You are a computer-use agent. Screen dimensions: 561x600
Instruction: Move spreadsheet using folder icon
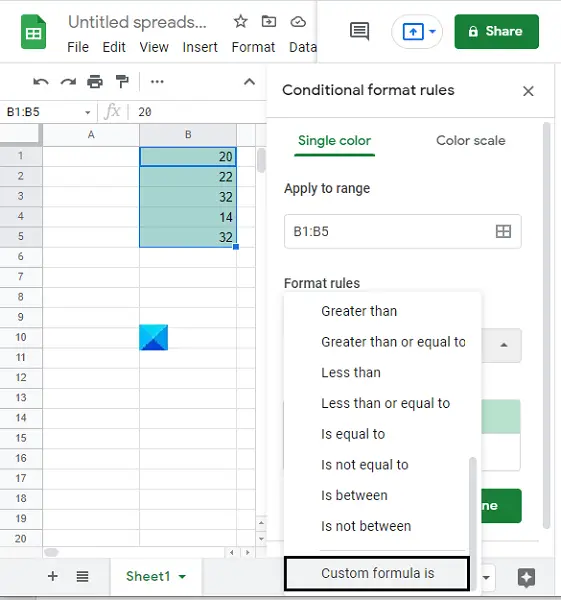click(x=269, y=21)
